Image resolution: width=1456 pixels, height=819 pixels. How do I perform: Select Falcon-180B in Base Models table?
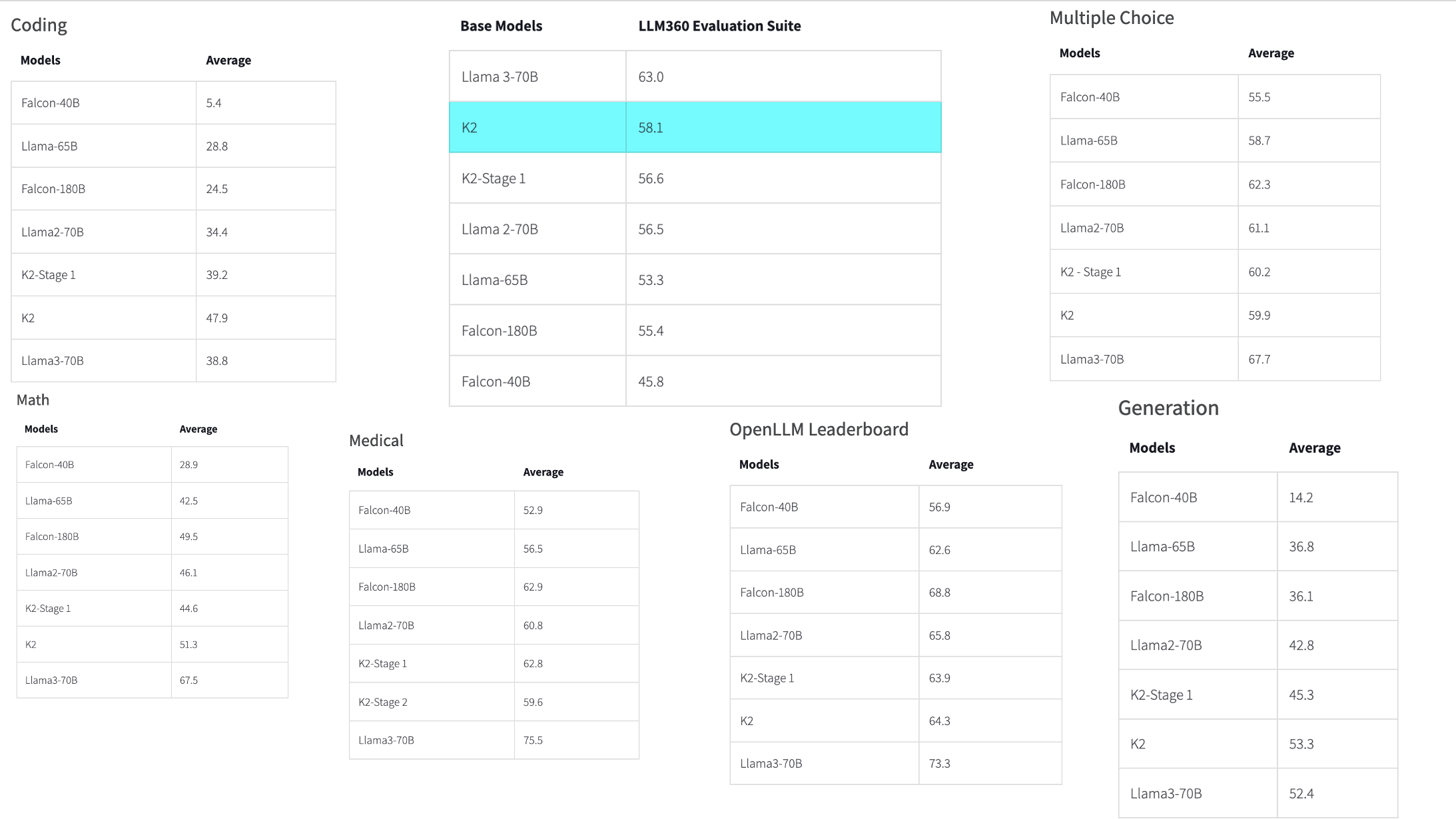pyautogui.click(x=500, y=330)
